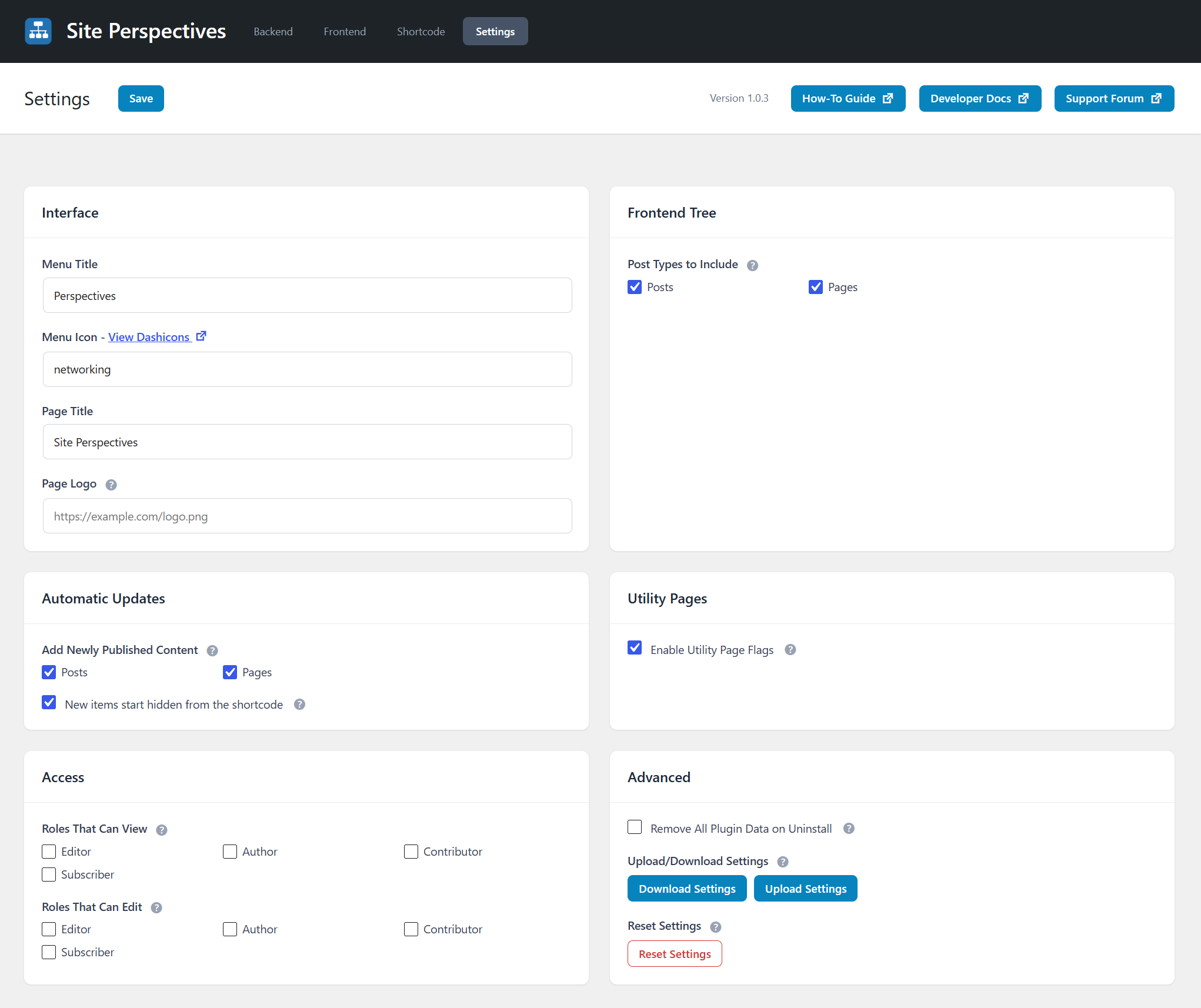The image size is (1201, 1008).
Task: Click the red Reset Settings button
Action: coord(675,953)
